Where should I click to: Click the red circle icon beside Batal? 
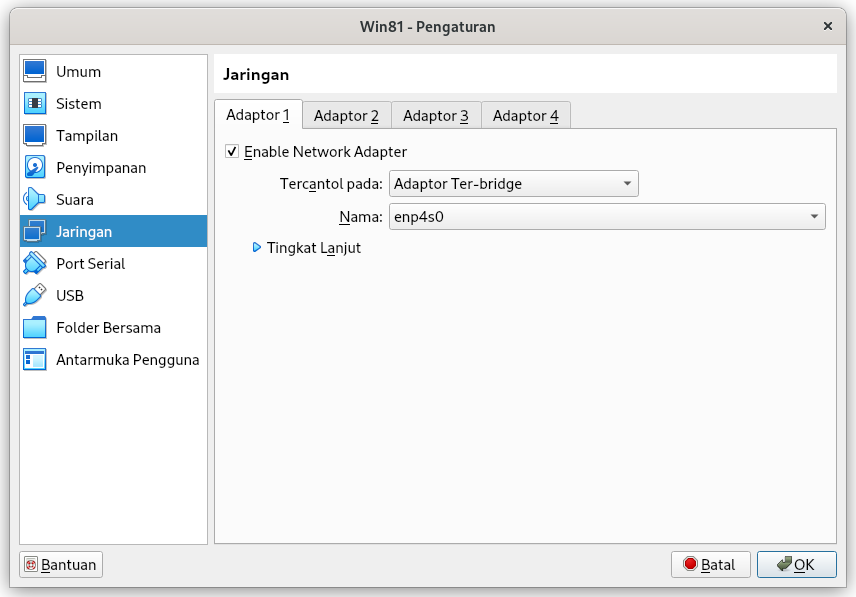[690, 564]
